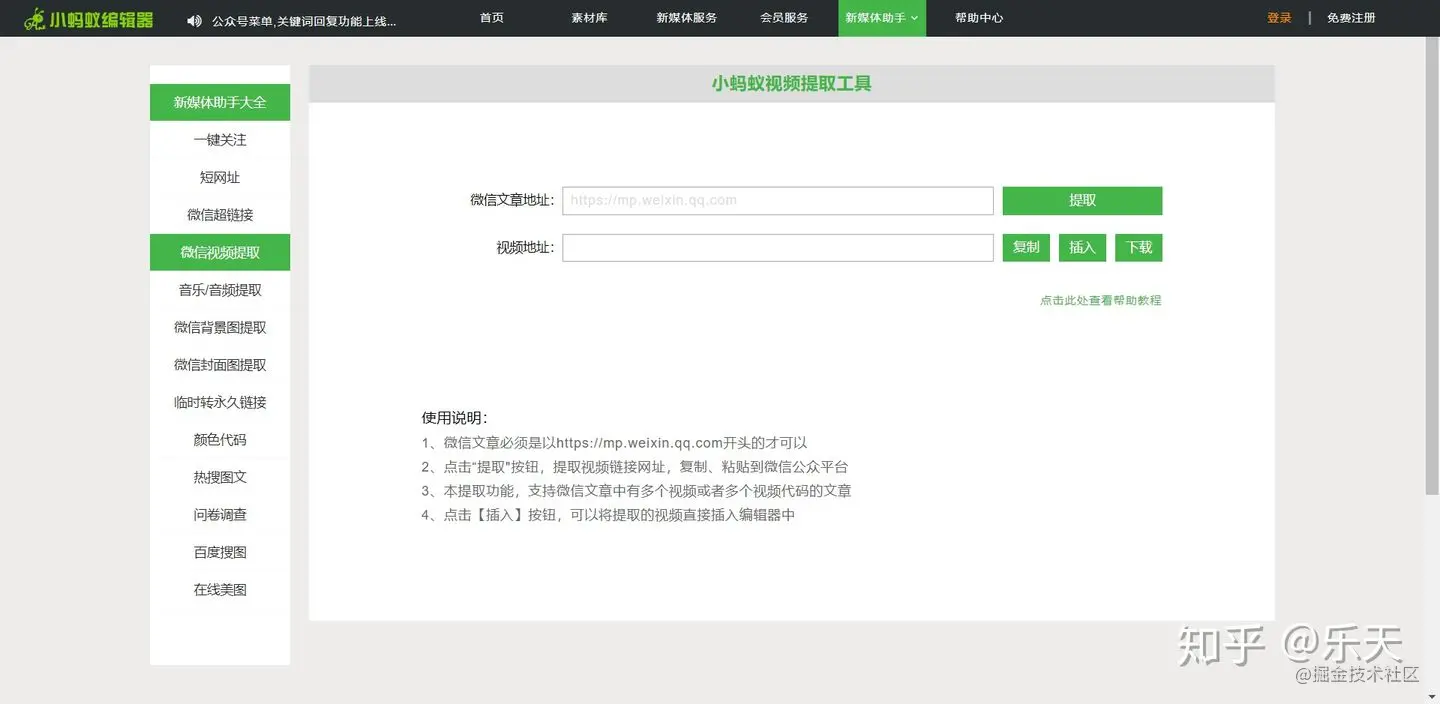Open the 素材库 menu item
This screenshot has width=1440, height=704.
point(589,18)
